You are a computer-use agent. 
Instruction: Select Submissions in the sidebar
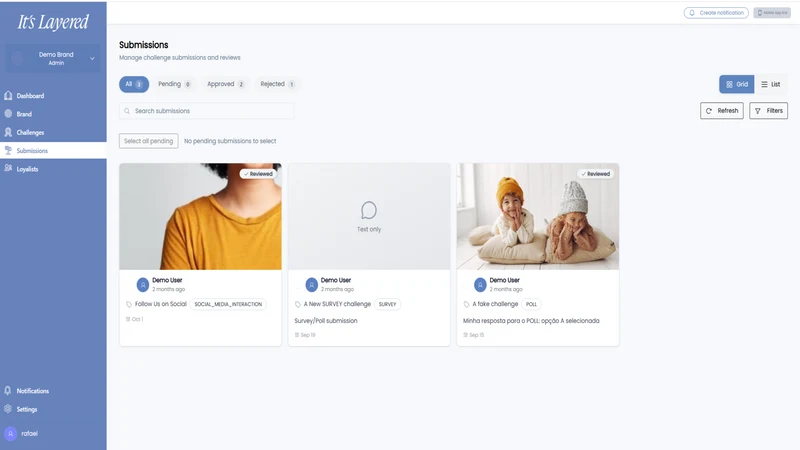[x=53, y=151]
